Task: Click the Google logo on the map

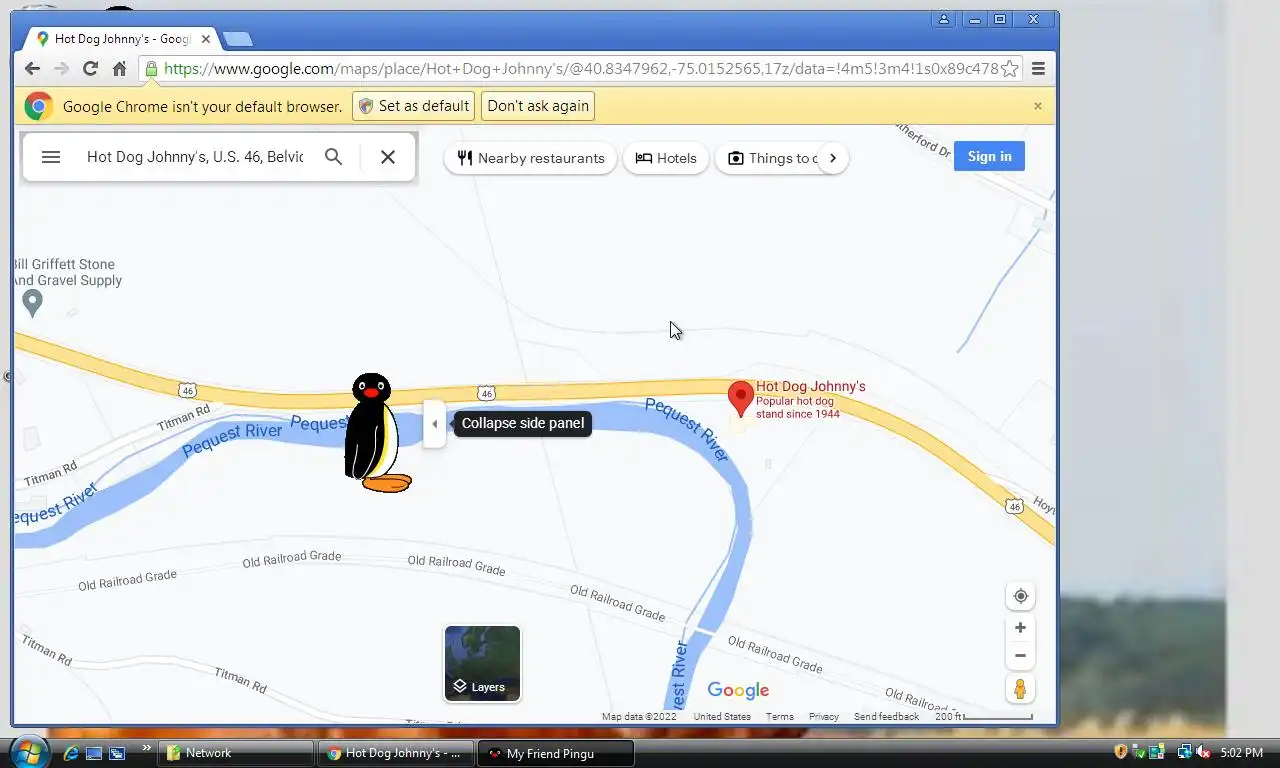Action: 738,690
